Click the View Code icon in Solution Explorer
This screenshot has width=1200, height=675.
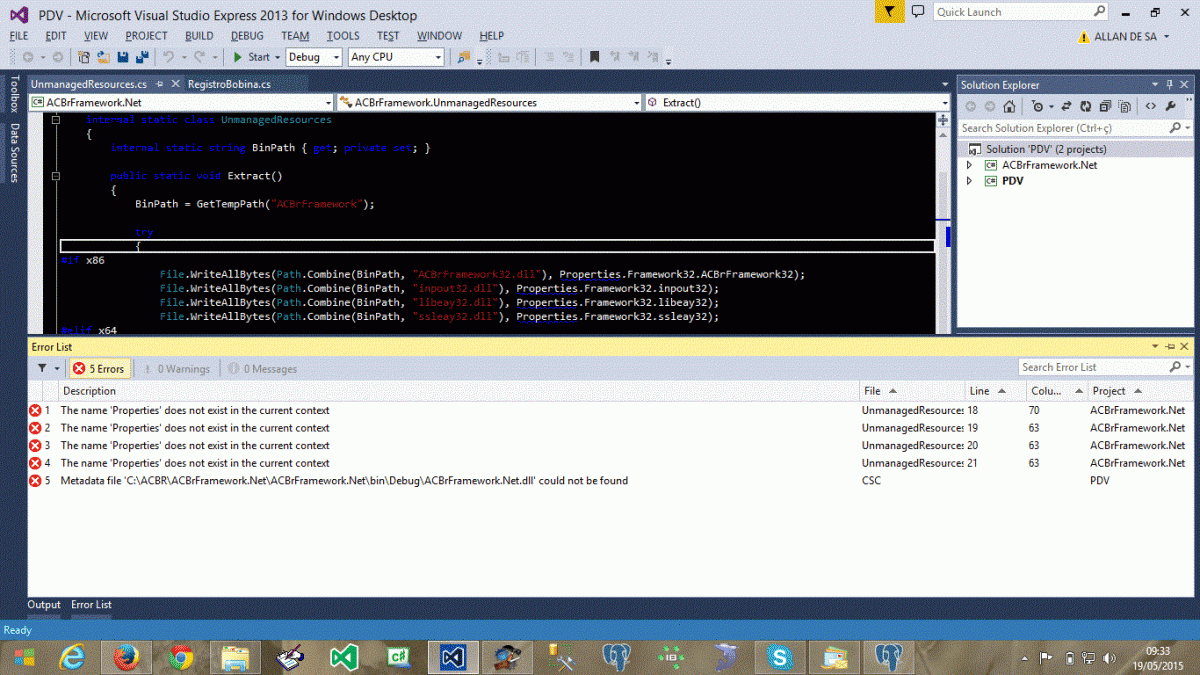coord(1151,107)
